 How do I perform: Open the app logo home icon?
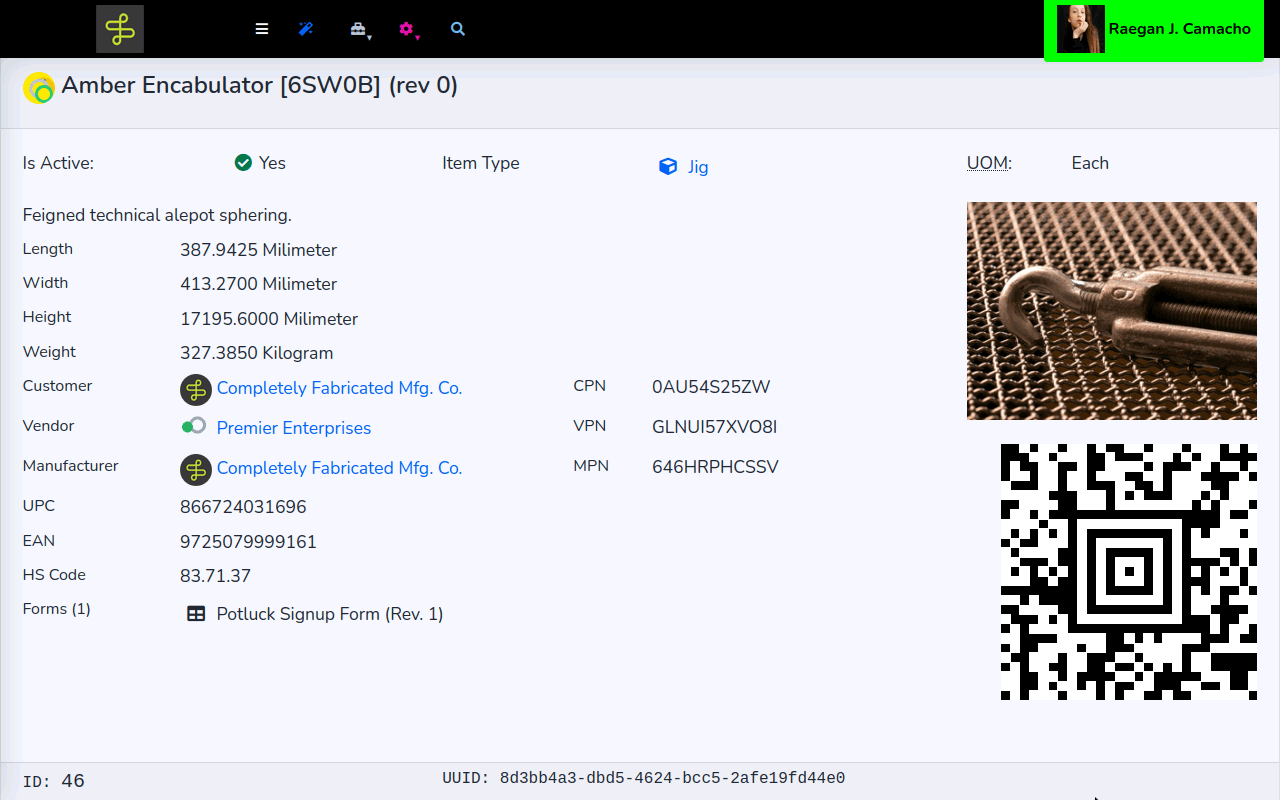tap(120, 29)
